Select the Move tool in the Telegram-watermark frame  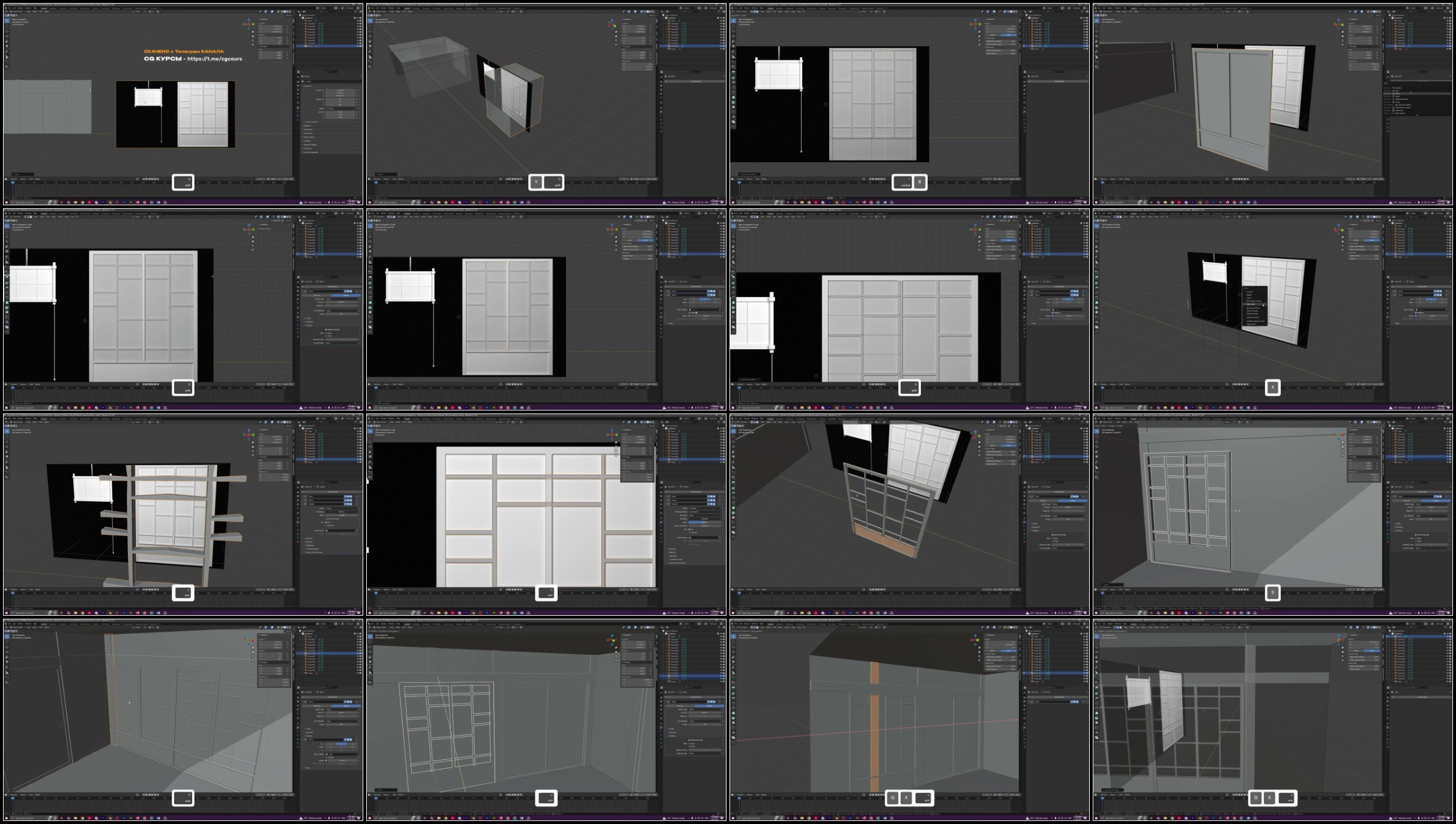7,31
